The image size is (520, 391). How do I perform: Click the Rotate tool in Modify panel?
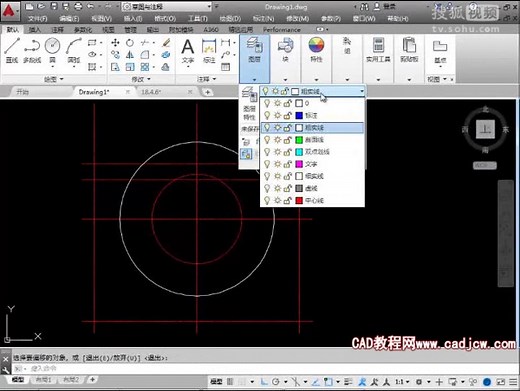pos(130,43)
